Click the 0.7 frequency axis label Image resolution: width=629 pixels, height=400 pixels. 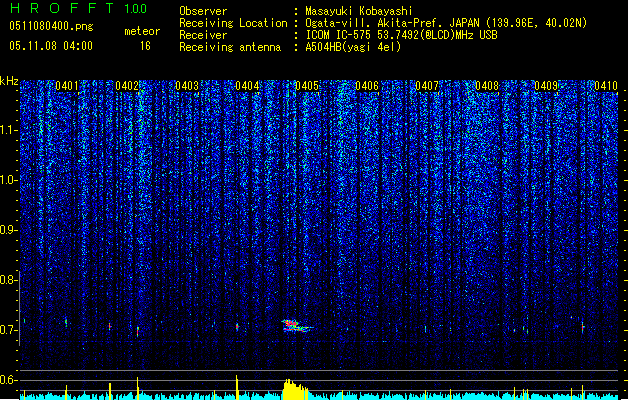(8, 330)
